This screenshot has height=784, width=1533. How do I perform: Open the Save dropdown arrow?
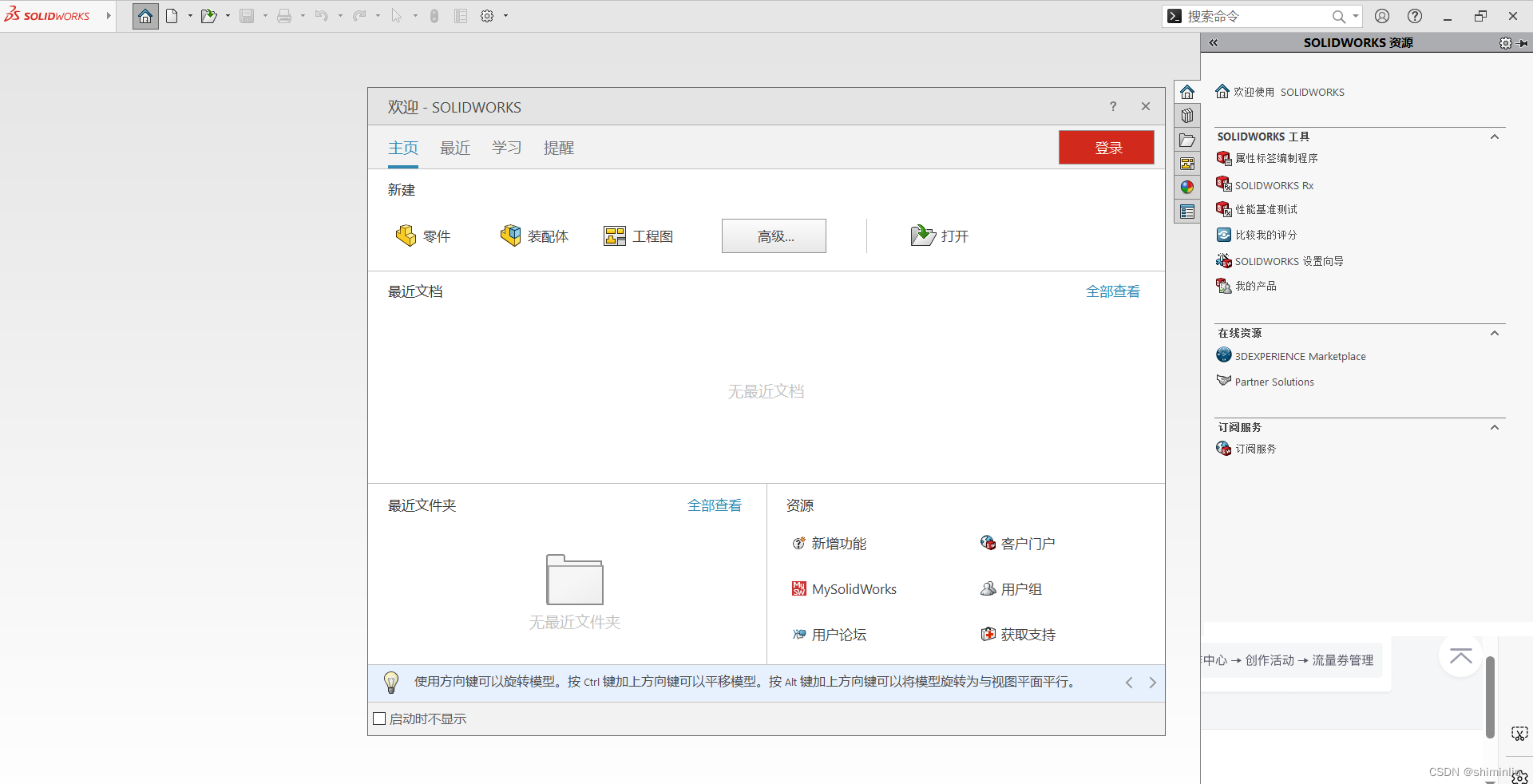[x=265, y=16]
